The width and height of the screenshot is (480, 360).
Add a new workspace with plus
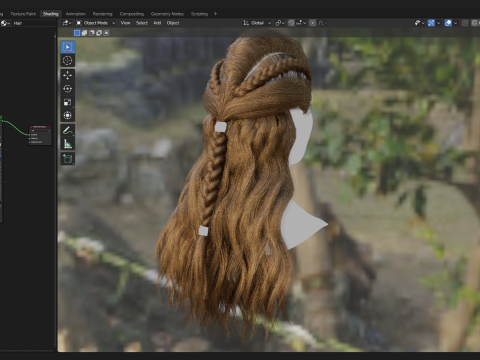coord(215,14)
